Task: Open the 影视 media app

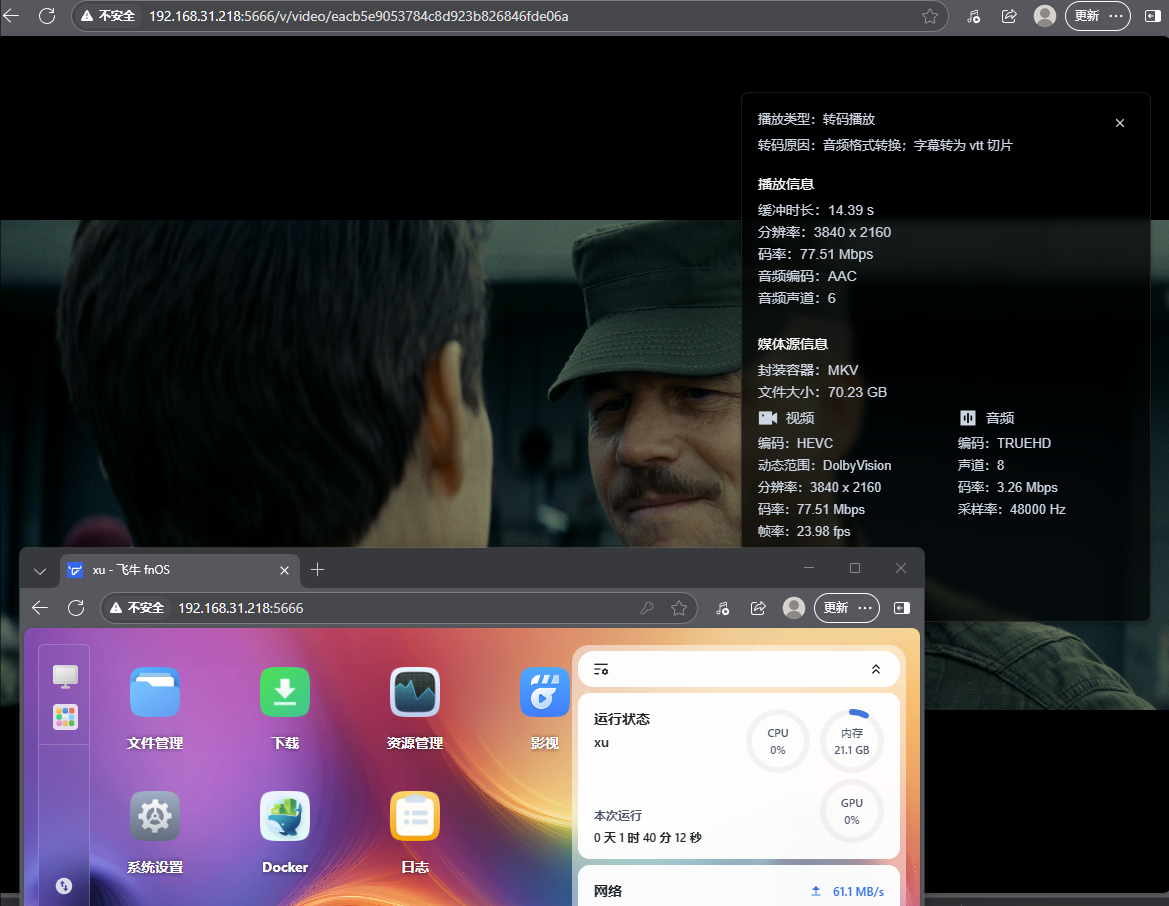Action: point(544,692)
